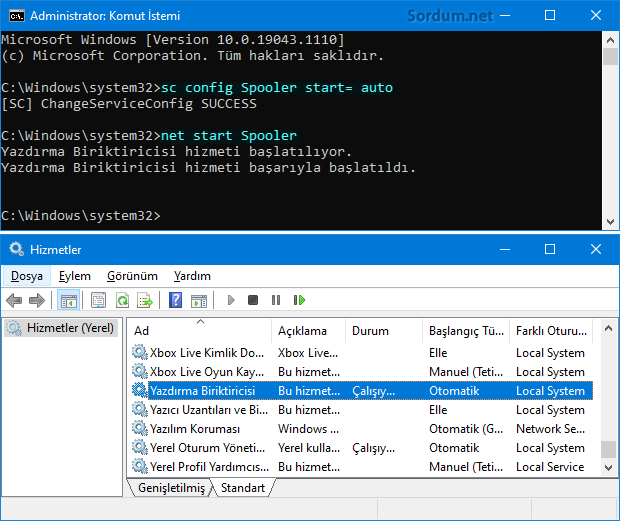This screenshot has height=521, width=620.
Task: Restart the selected service with restart icon
Action: (299, 300)
